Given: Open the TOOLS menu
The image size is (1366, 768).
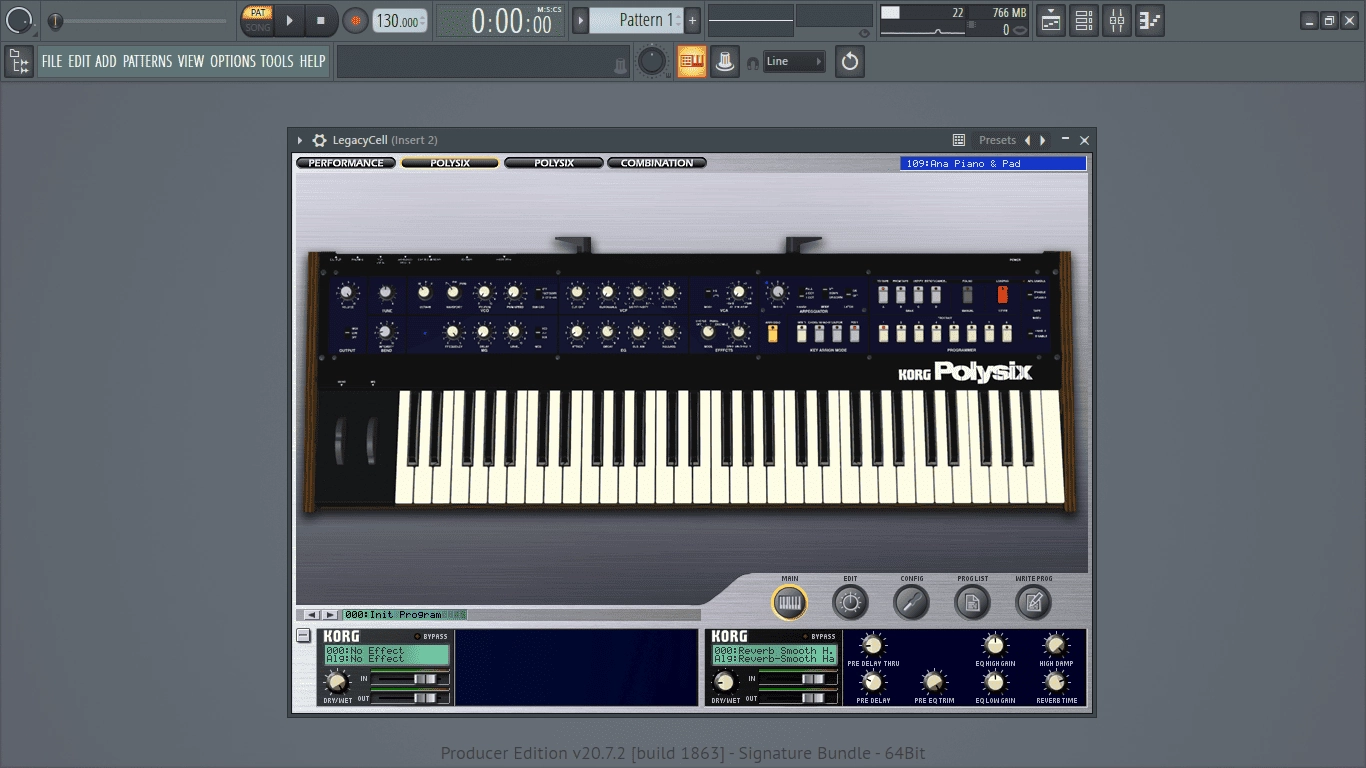Looking at the screenshot, I should (277, 61).
